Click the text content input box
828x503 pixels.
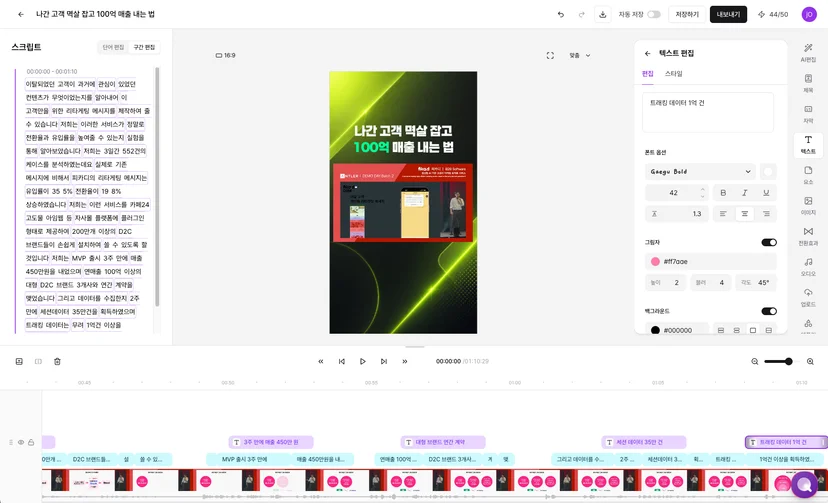pos(708,112)
